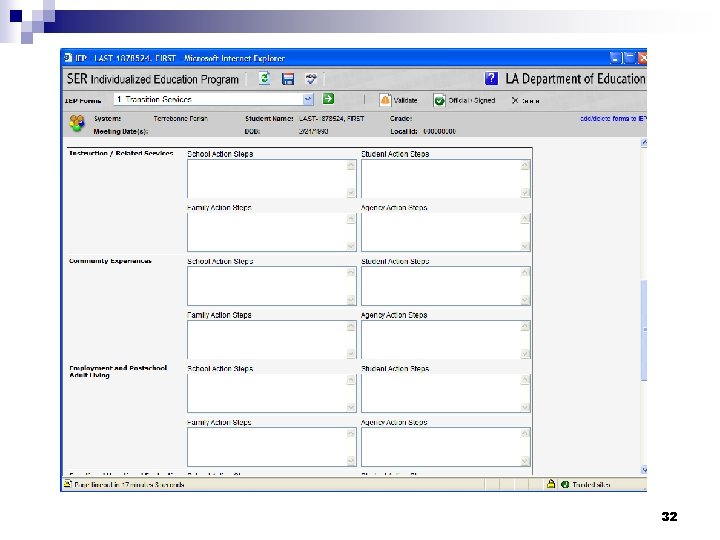Click the padlock icon in the status bar
The width and height of the screenshot is (720, 540).
551,484
